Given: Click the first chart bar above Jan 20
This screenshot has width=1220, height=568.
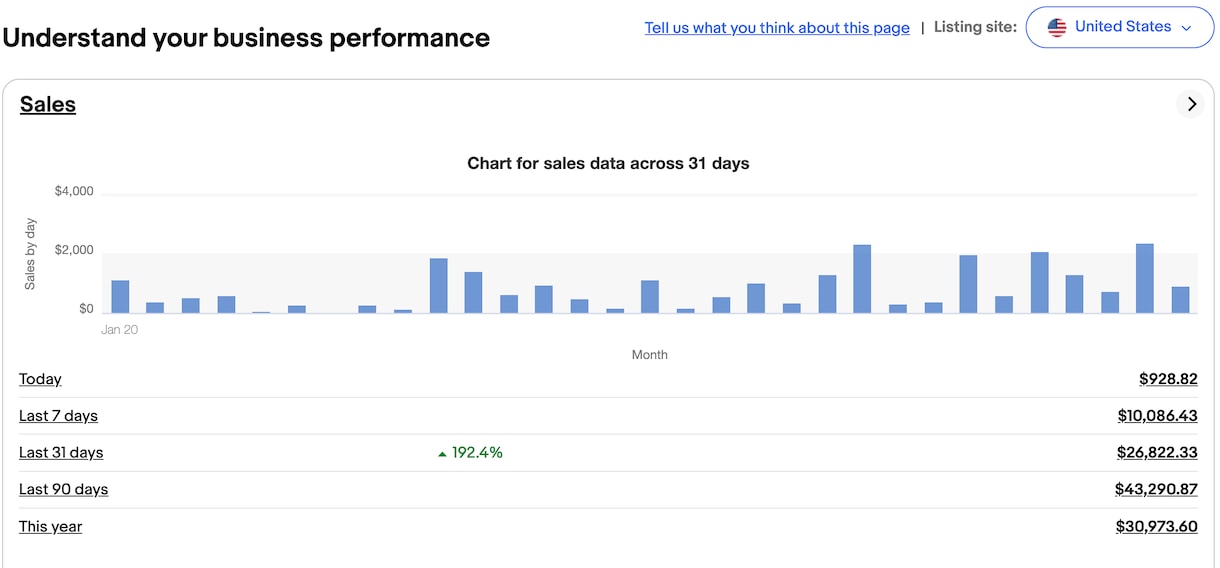Looking at the screenshot, I should click(120, 297).
